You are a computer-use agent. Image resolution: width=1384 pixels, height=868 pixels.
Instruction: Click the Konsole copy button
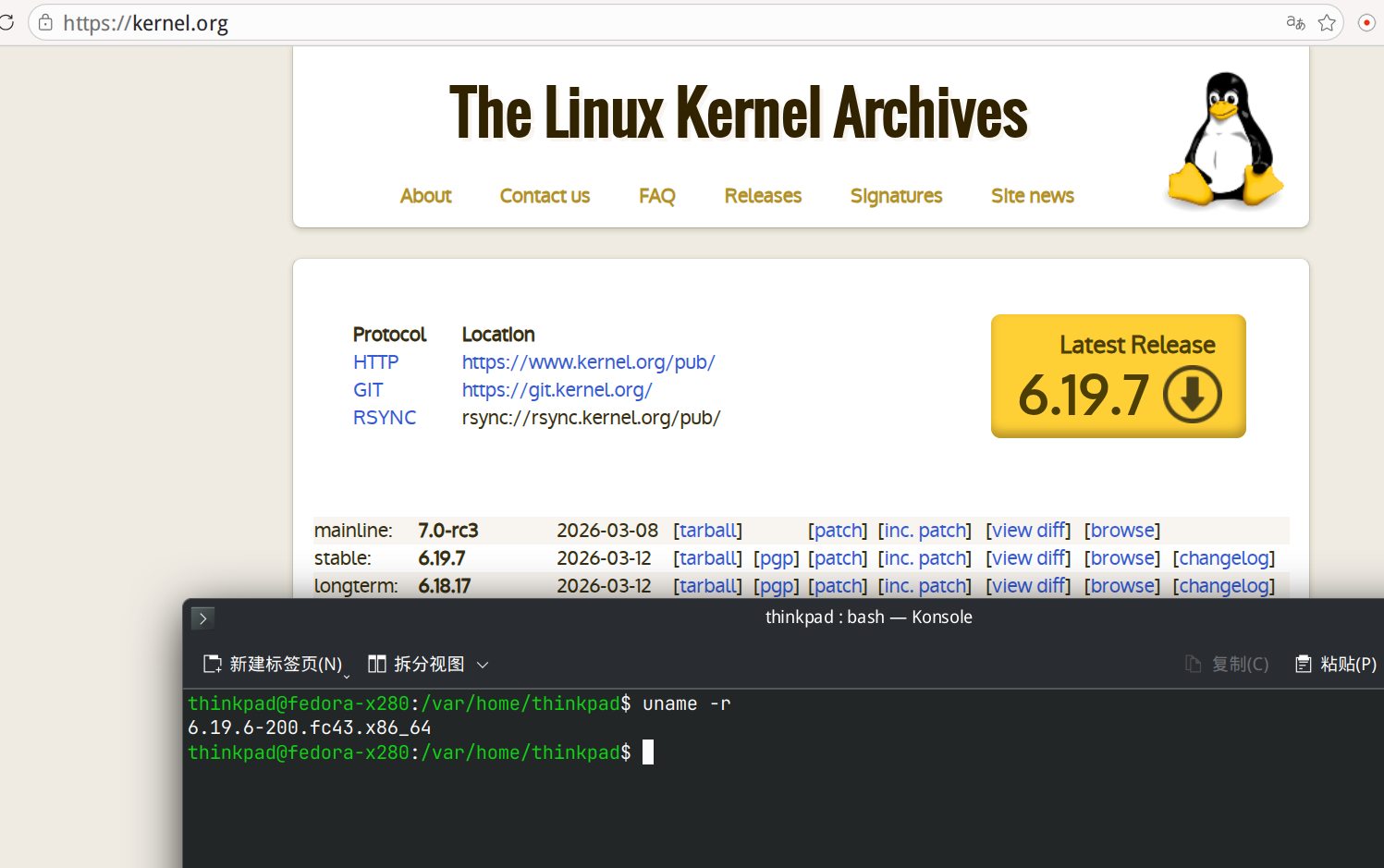pyautogui.click(x=1227, y=664)
